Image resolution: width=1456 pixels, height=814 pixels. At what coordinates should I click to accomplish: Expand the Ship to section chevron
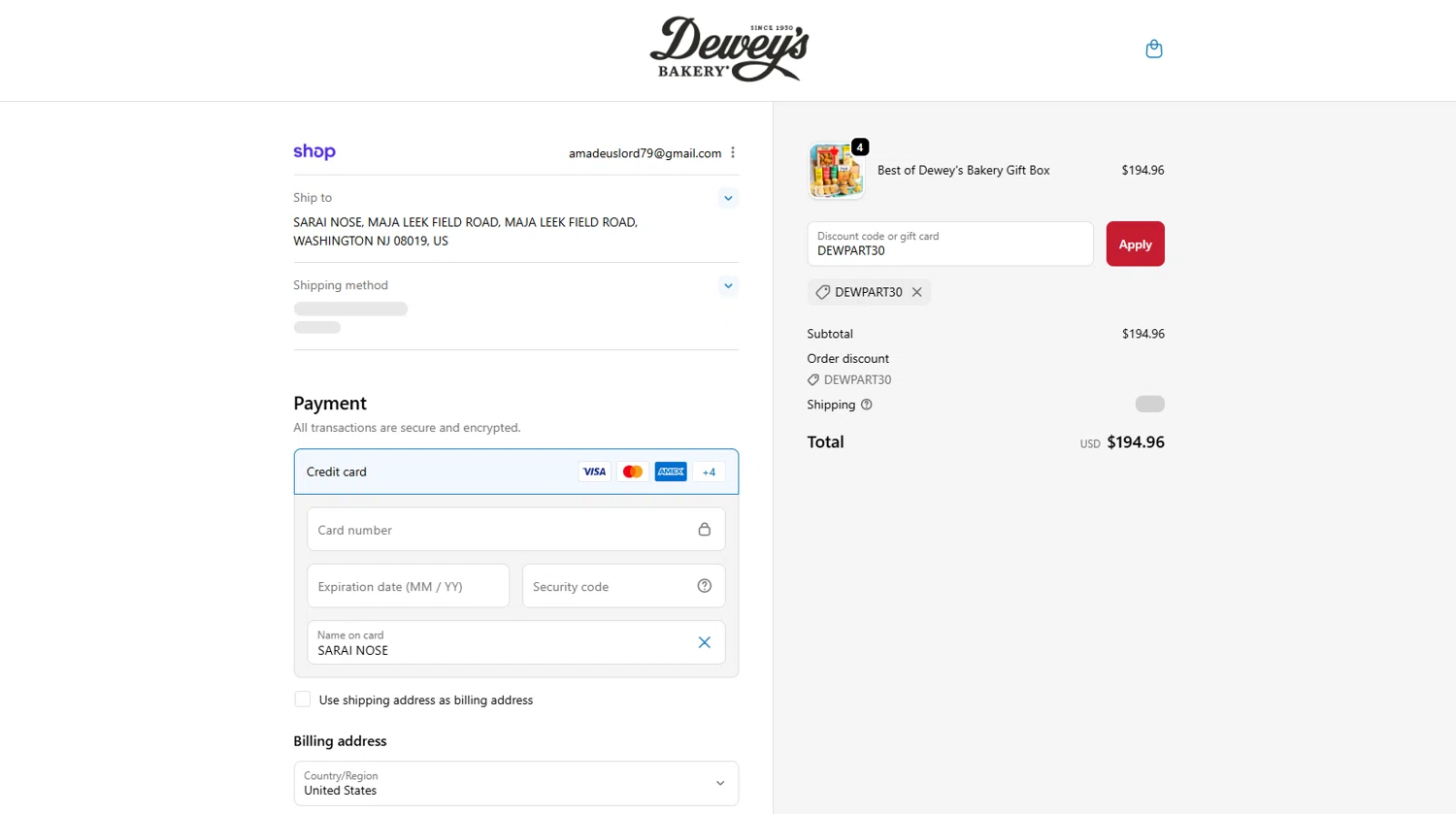728,198
